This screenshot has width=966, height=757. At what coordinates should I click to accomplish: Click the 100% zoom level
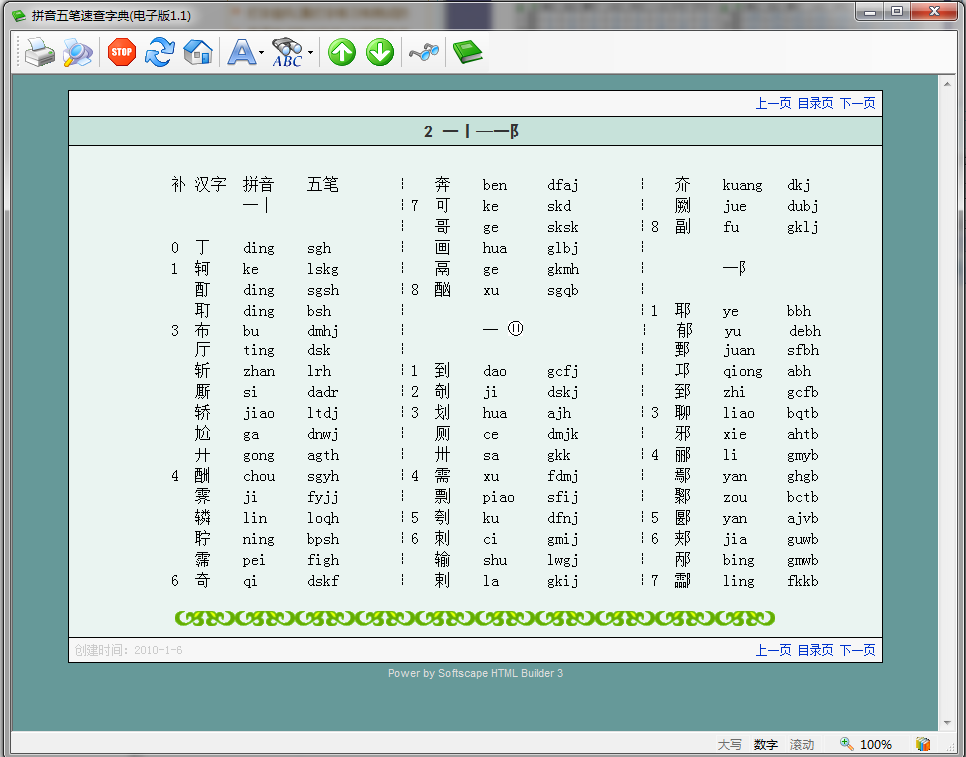tap(875, 745)
